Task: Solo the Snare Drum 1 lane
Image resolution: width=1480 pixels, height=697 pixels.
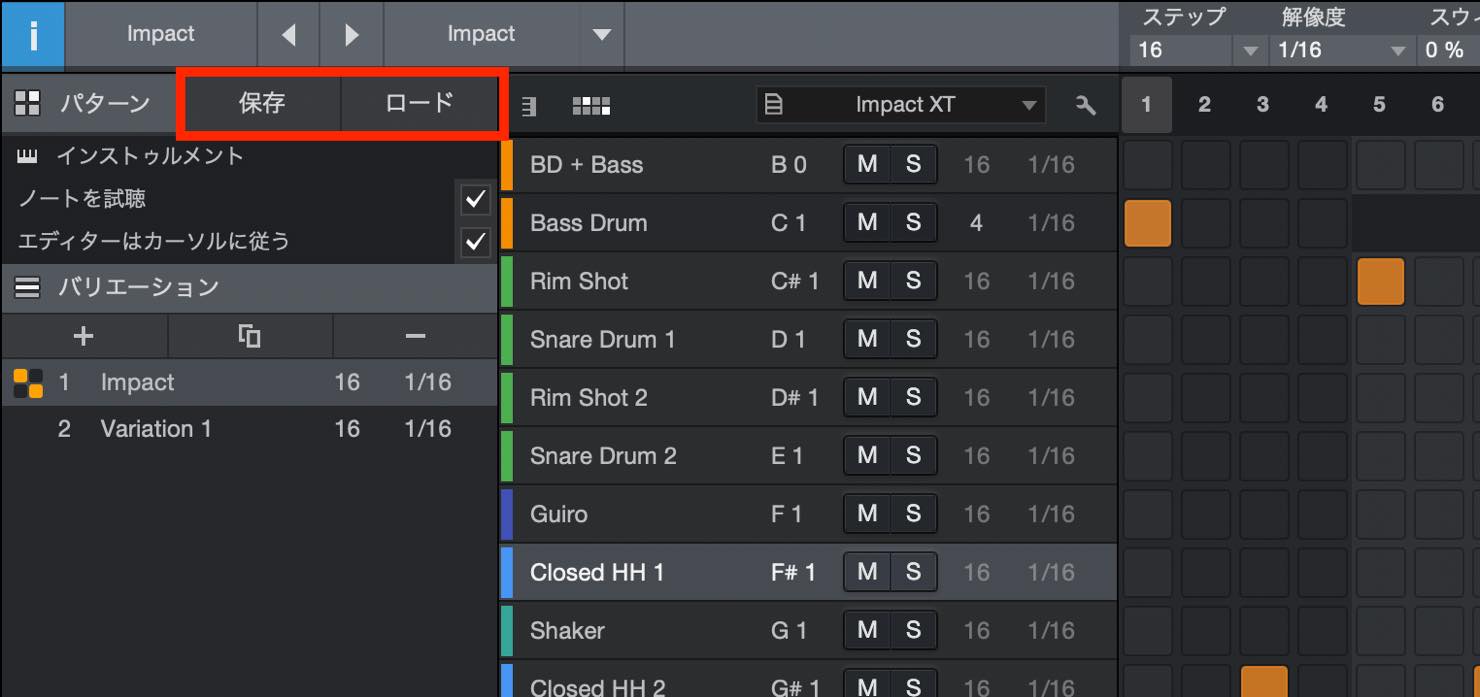Action: [x=913, y=339]
